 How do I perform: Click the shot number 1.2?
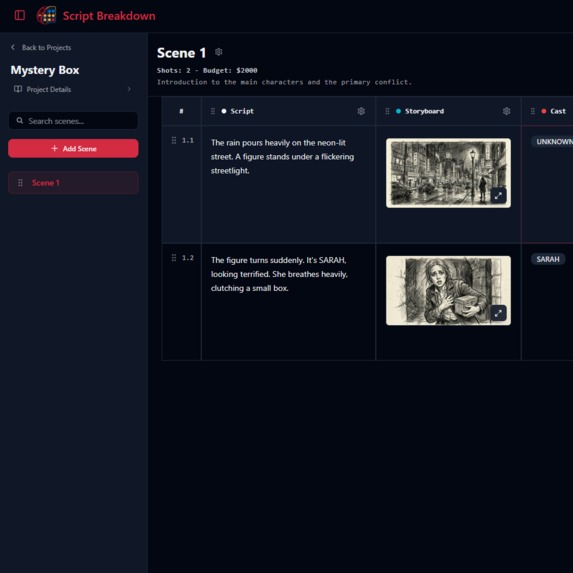pyautogui.click(x=188, y=258)
